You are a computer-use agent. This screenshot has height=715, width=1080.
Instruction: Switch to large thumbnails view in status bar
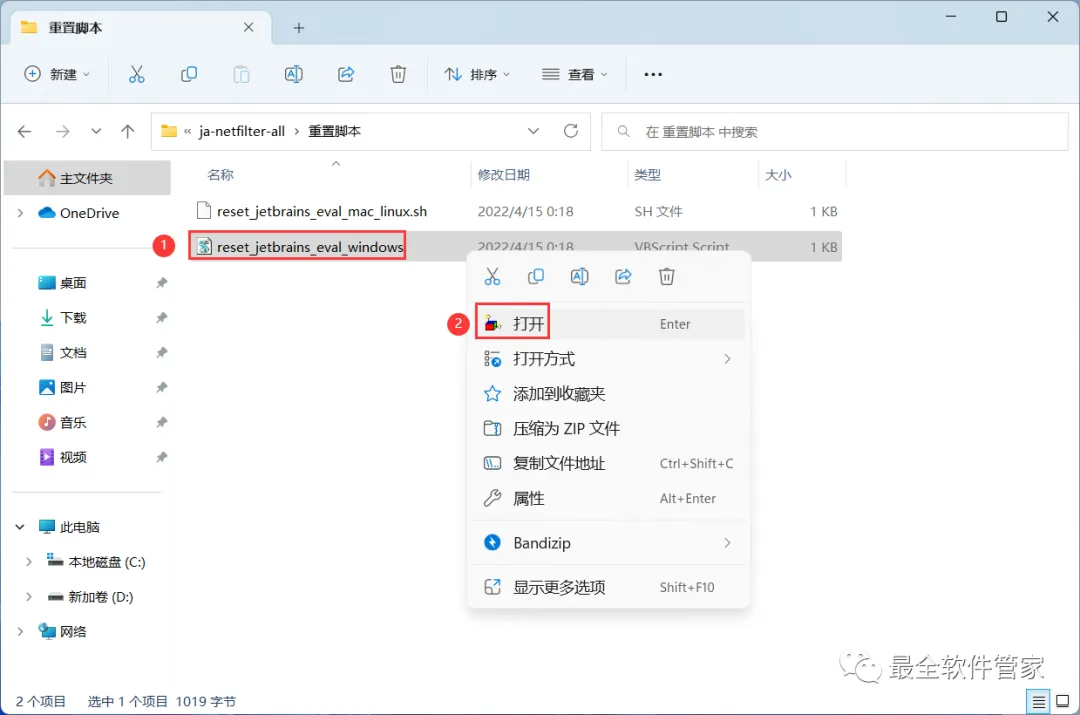pyautogui.click(x=1063, y=701)
